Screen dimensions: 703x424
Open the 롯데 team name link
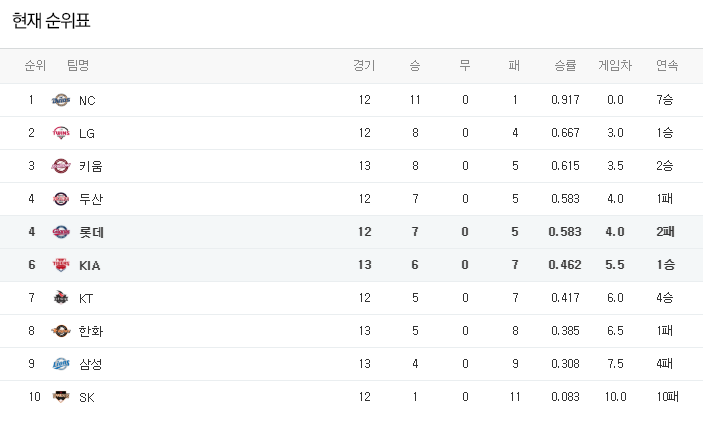click(x=91, y=232)
